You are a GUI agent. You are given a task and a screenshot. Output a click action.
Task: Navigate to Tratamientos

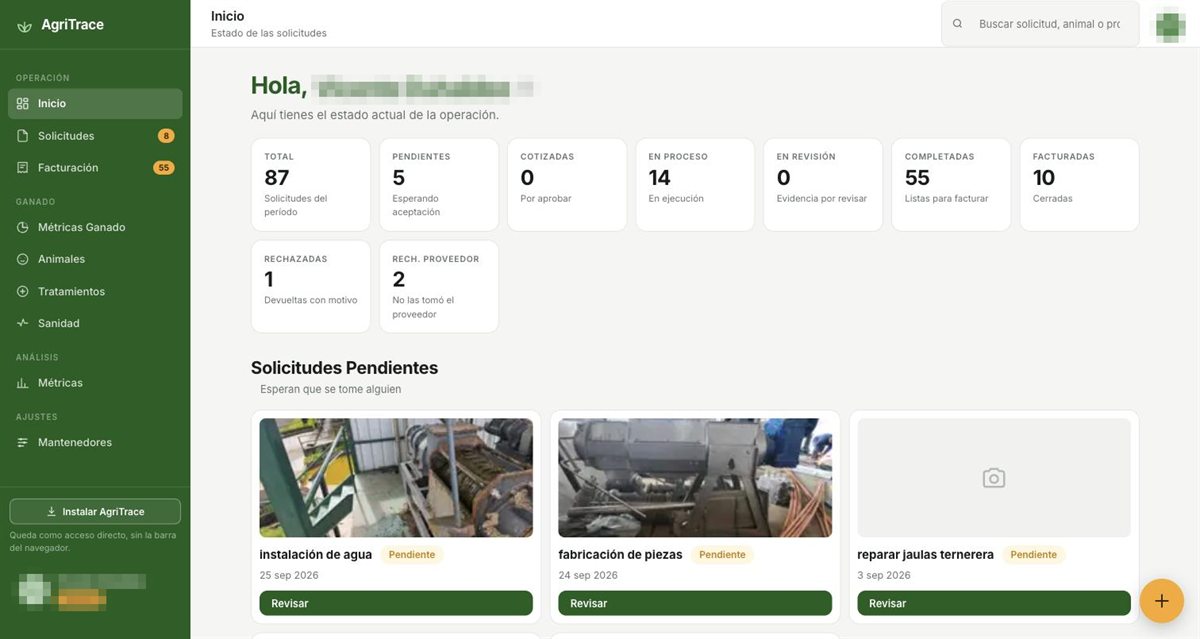(x=95, y=292)
